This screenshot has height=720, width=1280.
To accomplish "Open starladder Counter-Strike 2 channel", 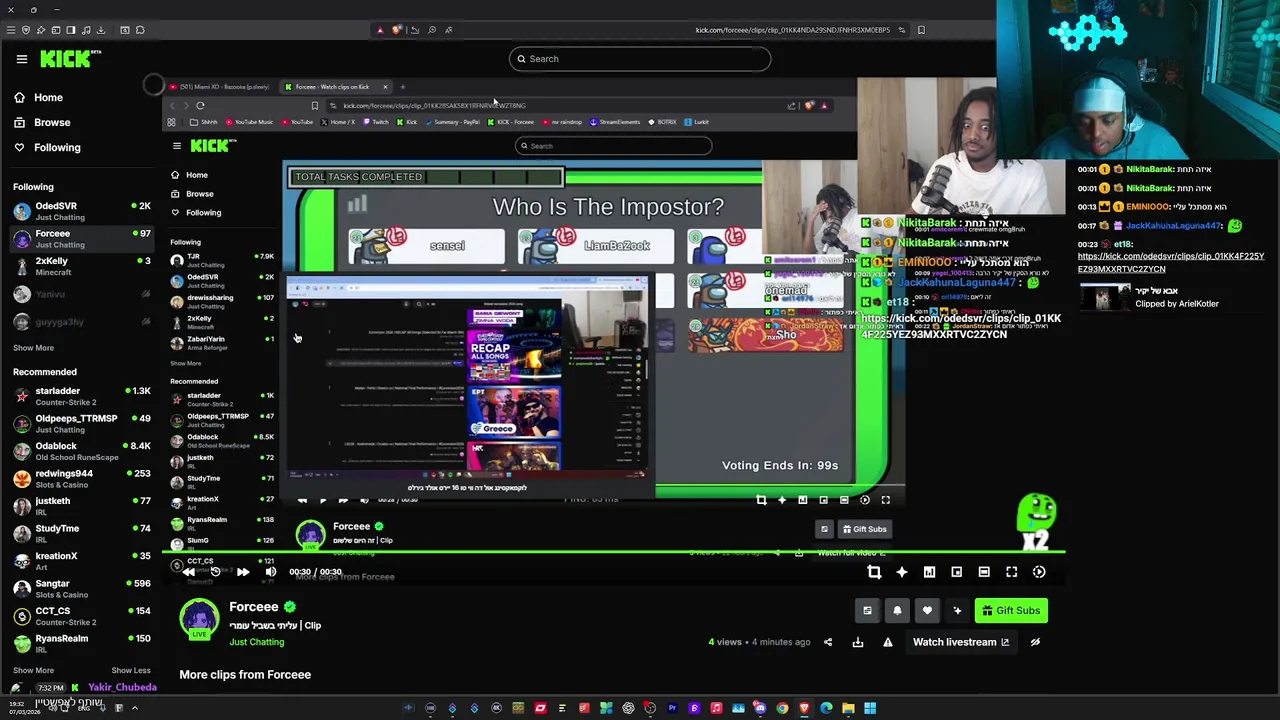I will click(x=80, y=396).
